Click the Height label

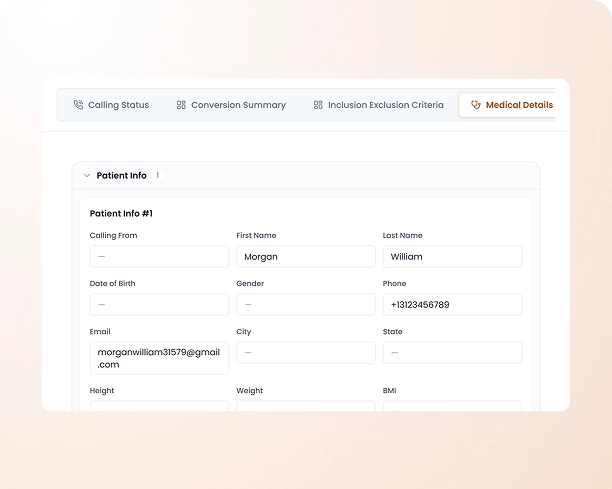[x=102, y=391]
